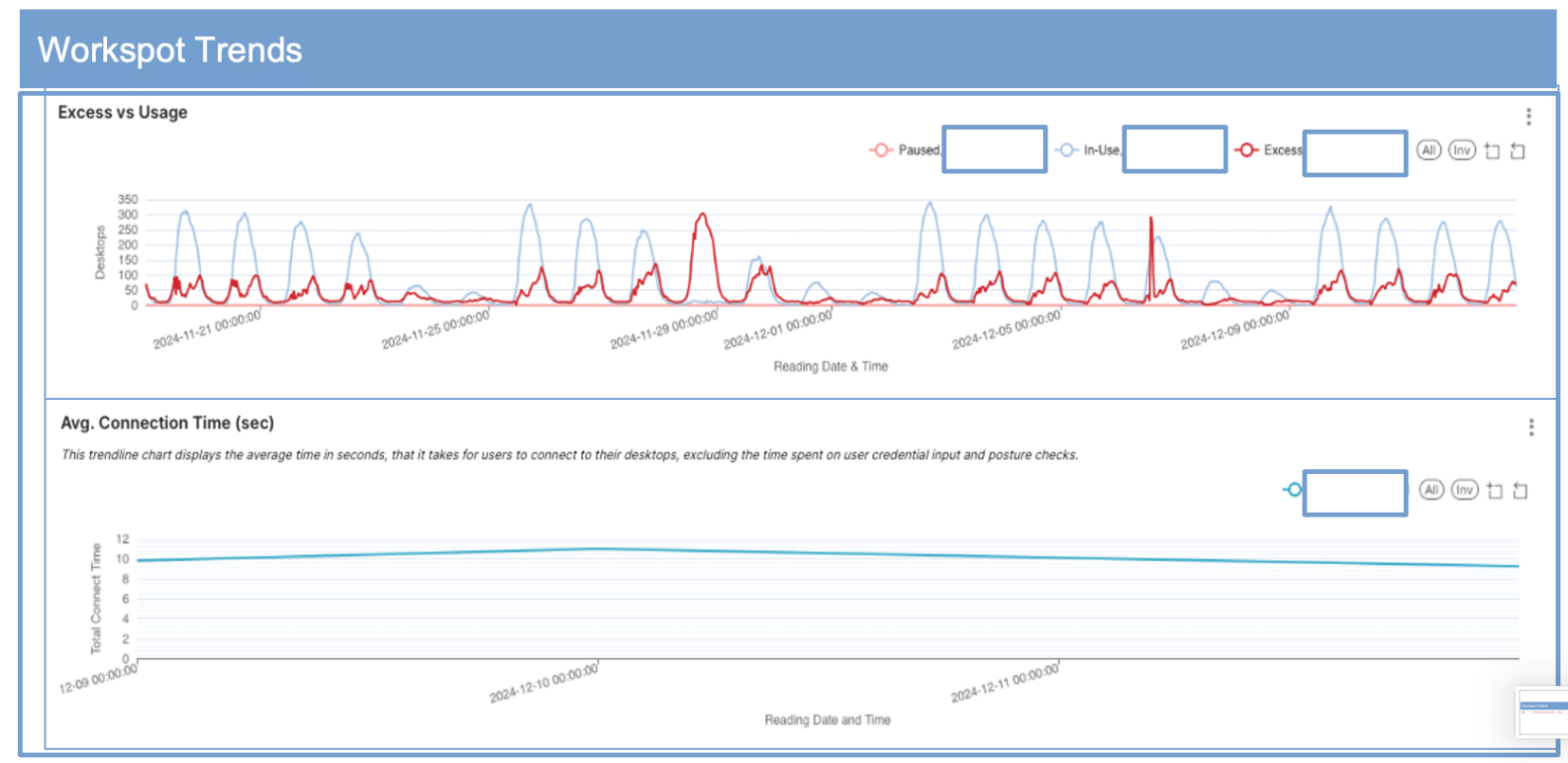Click x-axis label 2024-12-05 00:00:00

pyautogui.click(x=1006, y=330)
